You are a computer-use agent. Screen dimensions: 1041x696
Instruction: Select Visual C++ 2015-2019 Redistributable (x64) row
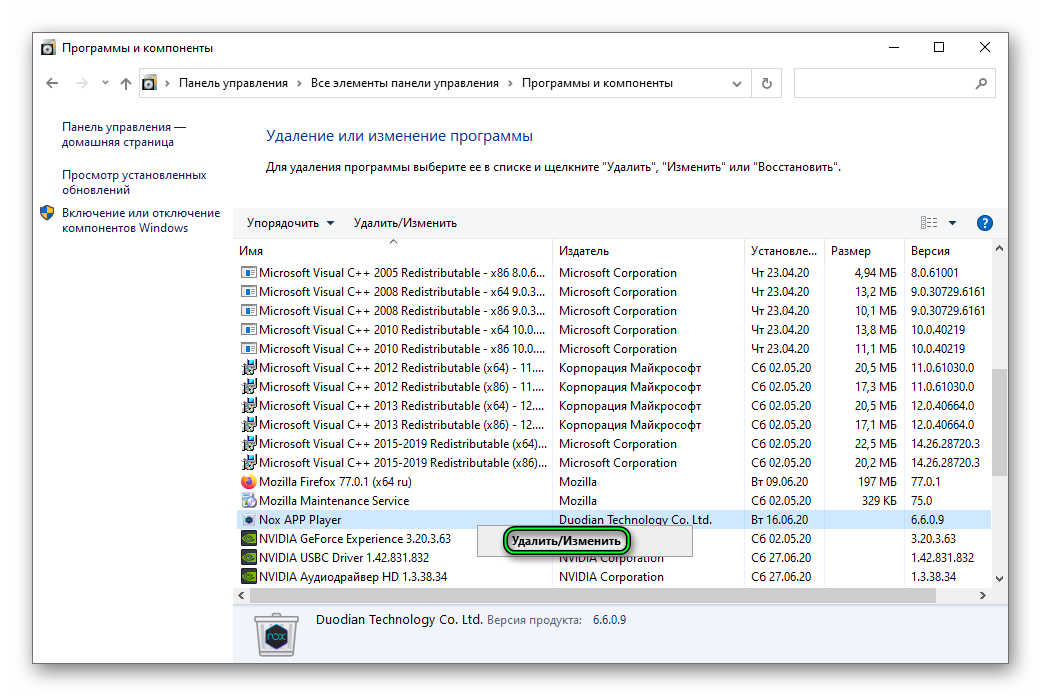tap(613, 444)
